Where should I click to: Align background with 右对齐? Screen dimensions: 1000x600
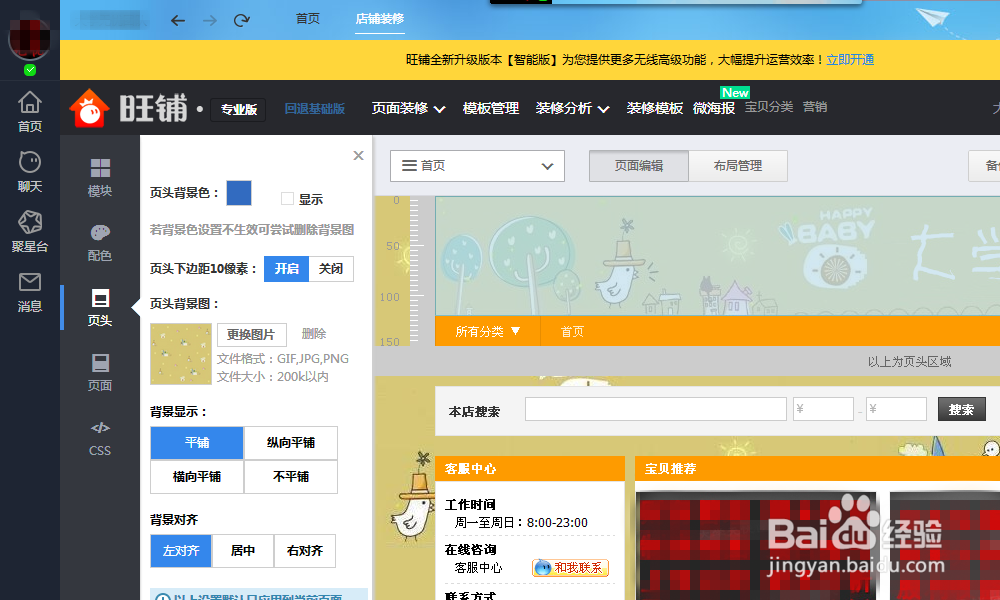point(305,551)
